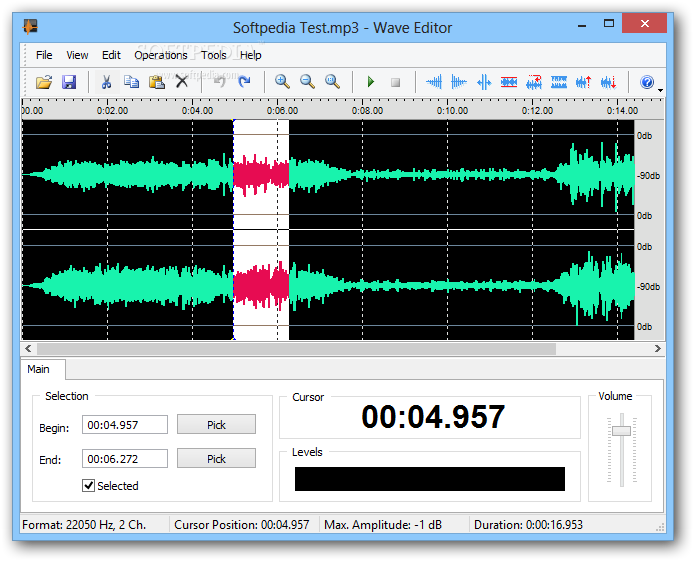Click the 0:12.00 mark on the timeline ruler
Viewport: 694px width, 561px height.
point(537,111)
